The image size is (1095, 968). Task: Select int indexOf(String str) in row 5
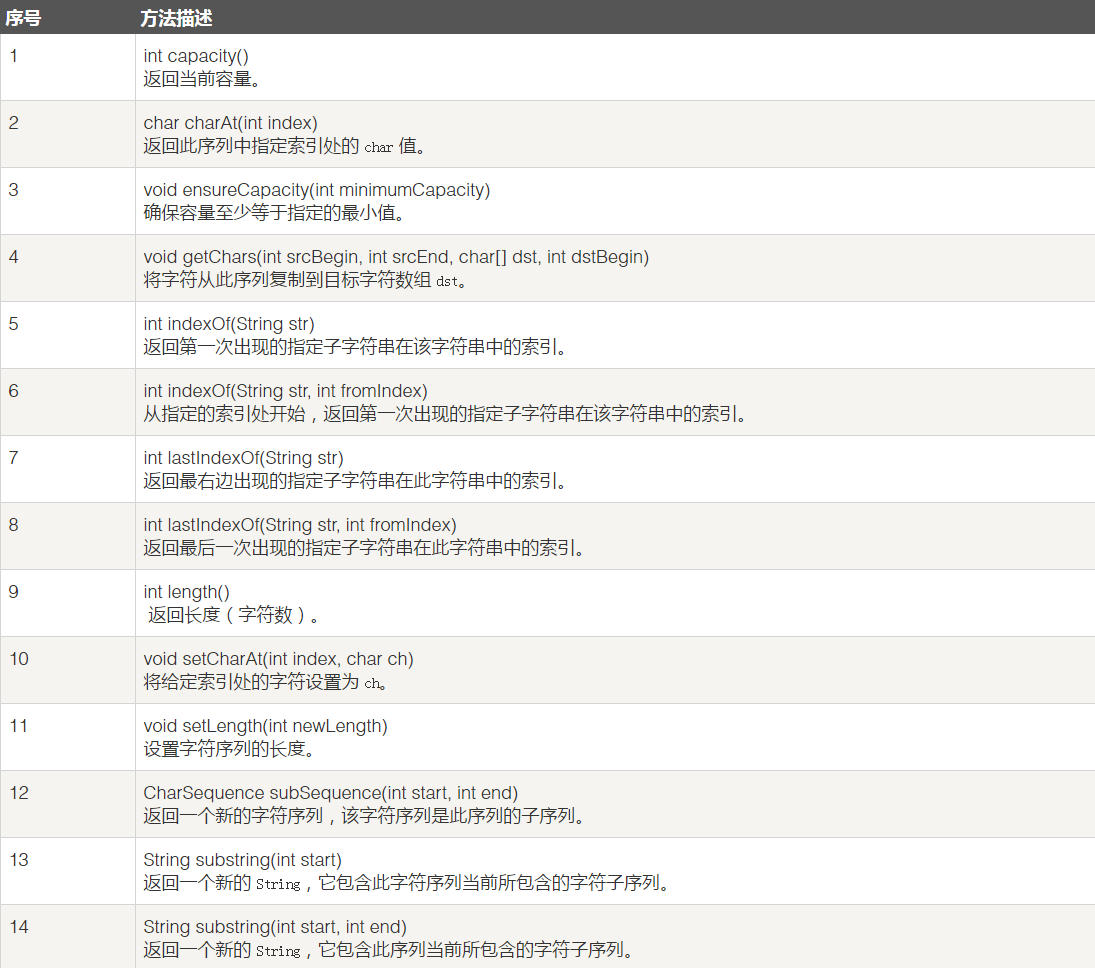click(229, 324)
